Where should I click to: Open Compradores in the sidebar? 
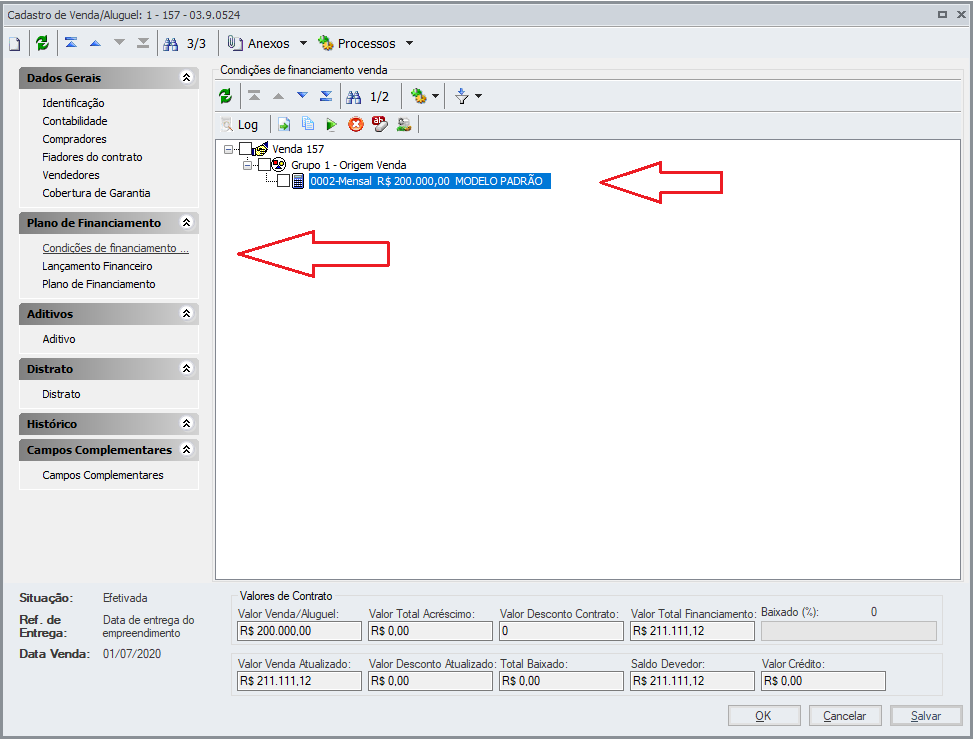pyautogui.click(x=74, y=139)
